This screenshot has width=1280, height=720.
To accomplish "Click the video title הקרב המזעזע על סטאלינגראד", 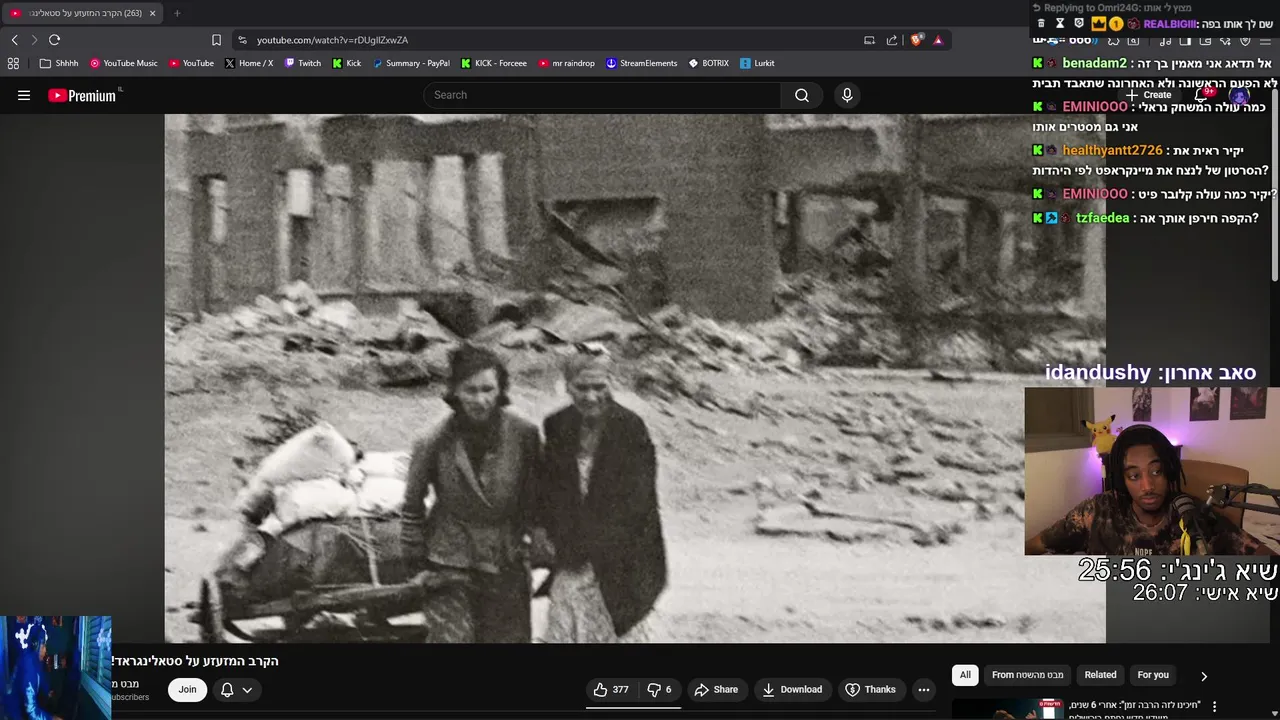I will (x=196, y=661).
